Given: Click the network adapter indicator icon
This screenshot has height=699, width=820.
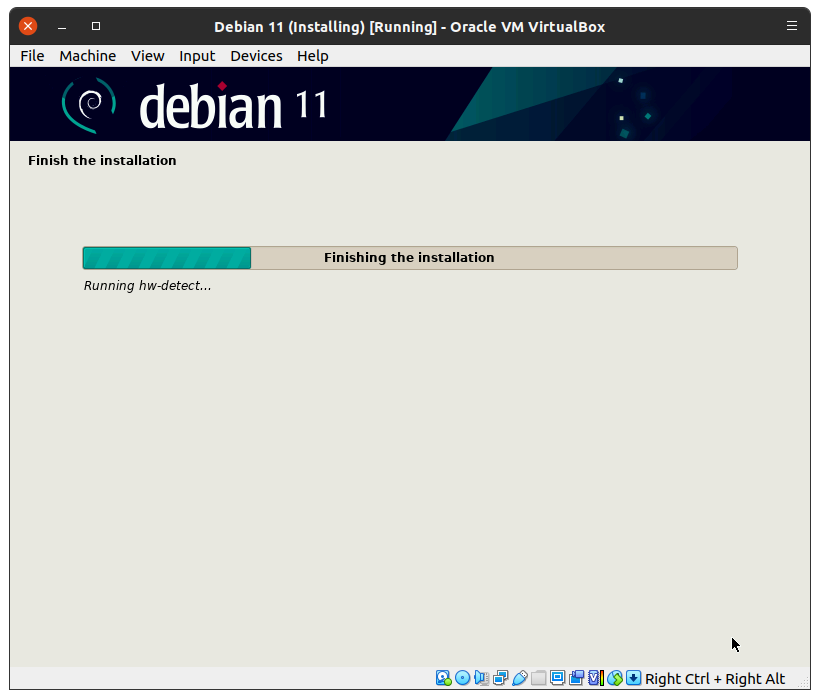Looking at the screenshot, I should click(x=500, y=678).
